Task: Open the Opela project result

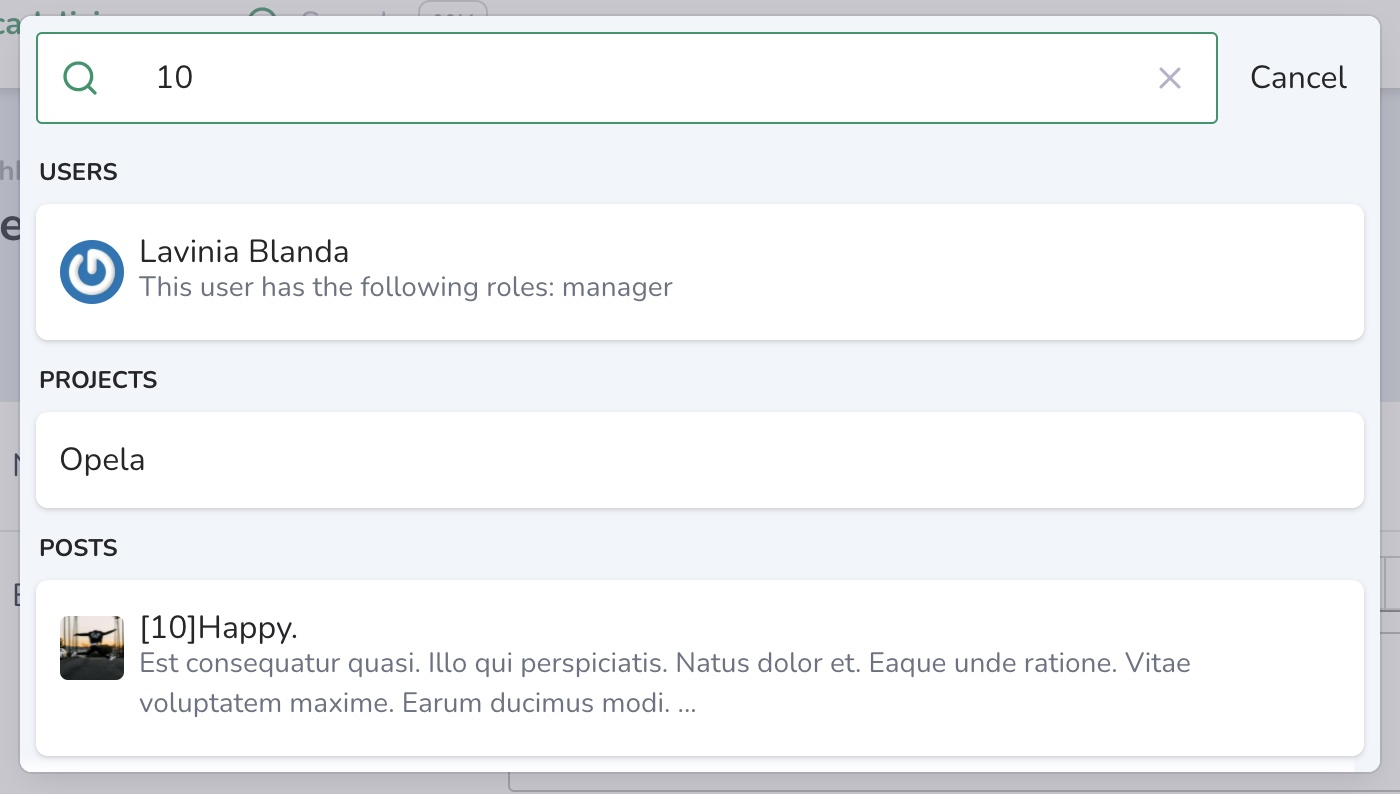Action: point(700,460)
